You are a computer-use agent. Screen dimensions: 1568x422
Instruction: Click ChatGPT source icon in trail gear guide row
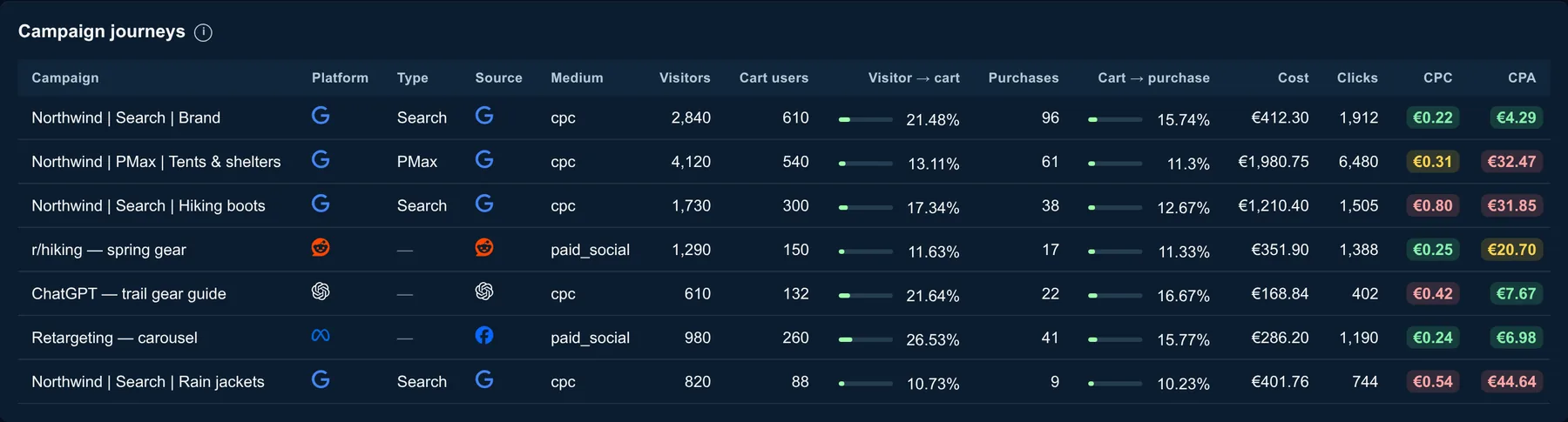coord(484,291)
